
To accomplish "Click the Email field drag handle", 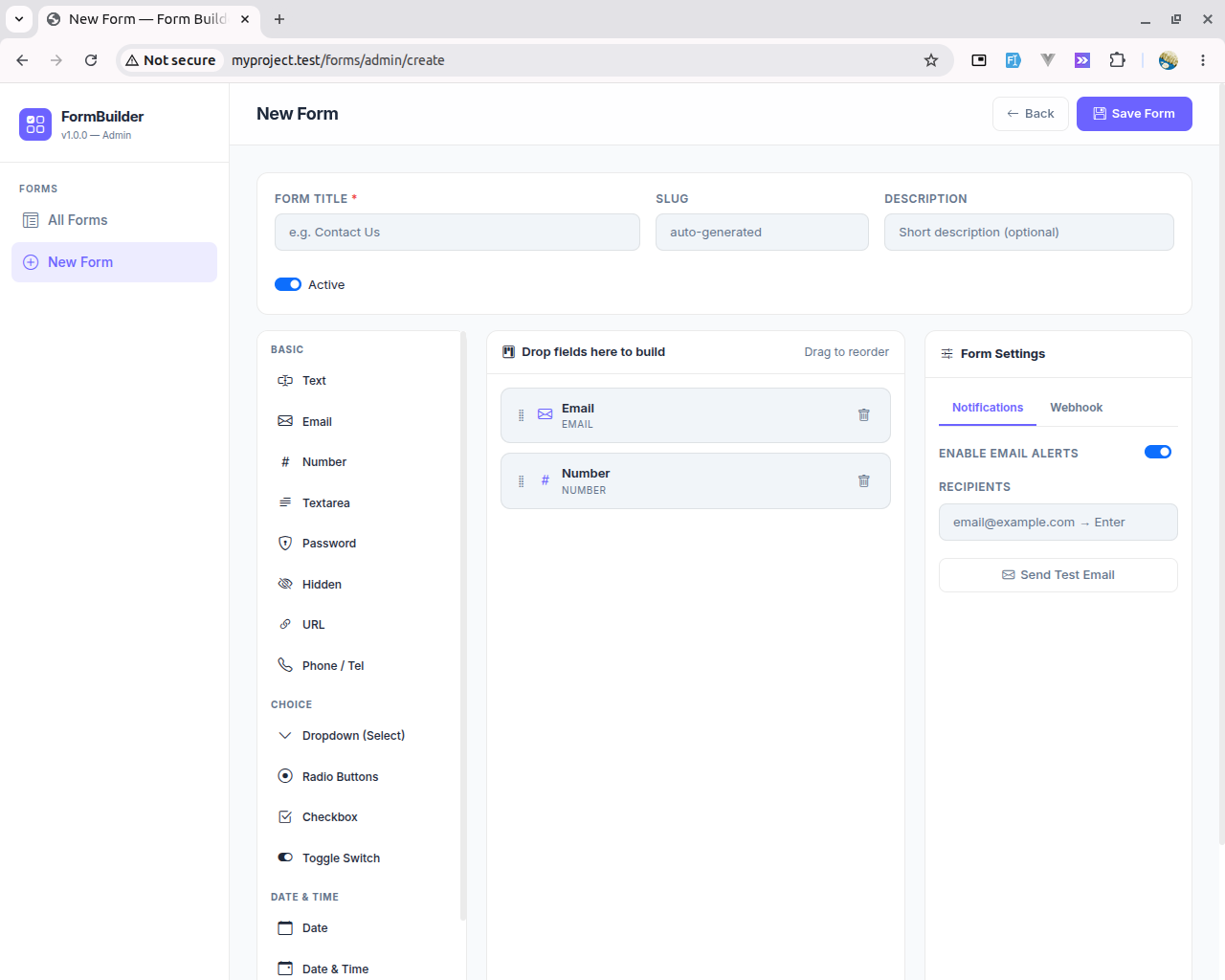I will point(521,415).
